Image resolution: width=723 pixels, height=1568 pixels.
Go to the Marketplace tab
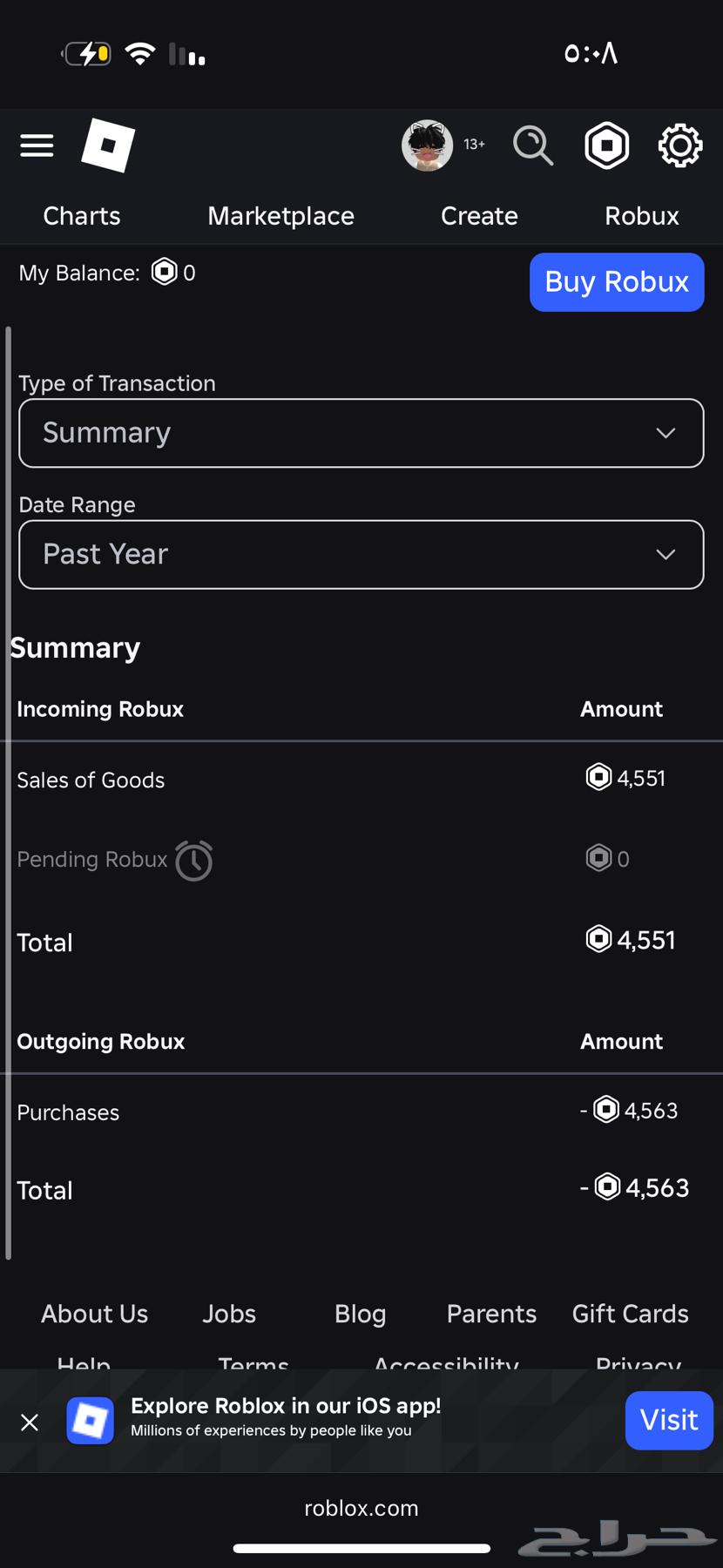[280, 216]
